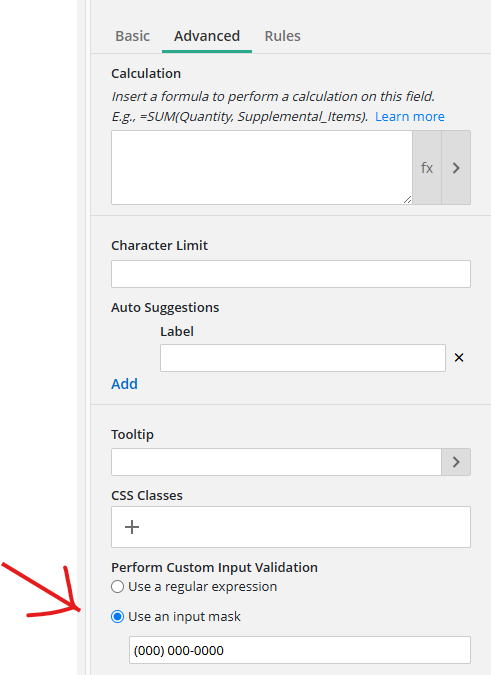Click inside the Tooltip text field
The image size is (491, 675).
tap(276, 462)
